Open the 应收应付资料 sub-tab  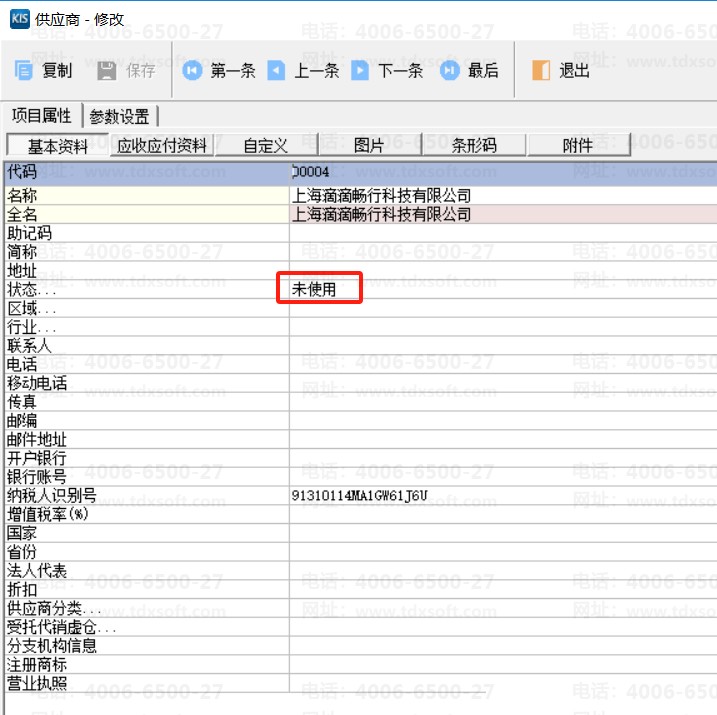click(x=162, y=146)
